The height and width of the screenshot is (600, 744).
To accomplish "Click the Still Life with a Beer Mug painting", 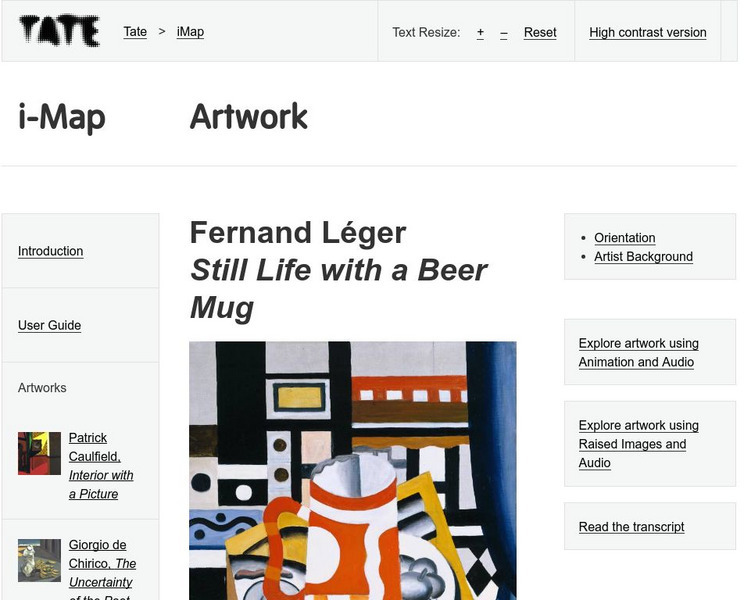I will (x=352, y=470).
